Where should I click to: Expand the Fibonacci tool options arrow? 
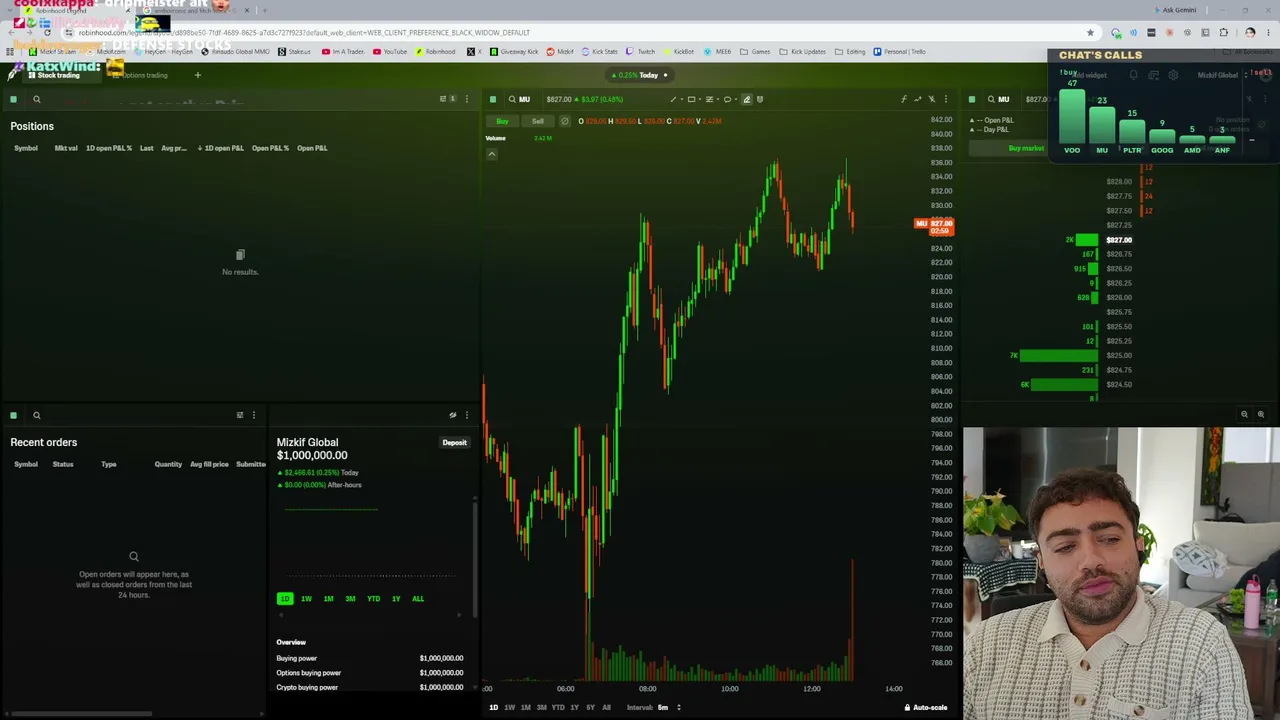(x=716, y=99)
